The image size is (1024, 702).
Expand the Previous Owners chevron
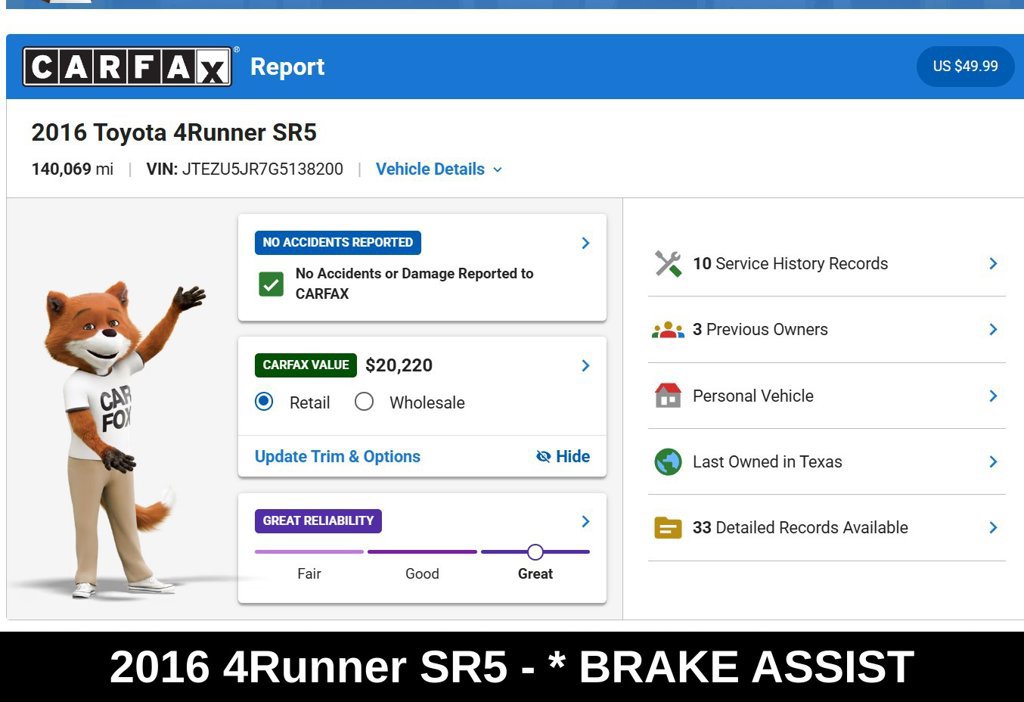(993, 330)
